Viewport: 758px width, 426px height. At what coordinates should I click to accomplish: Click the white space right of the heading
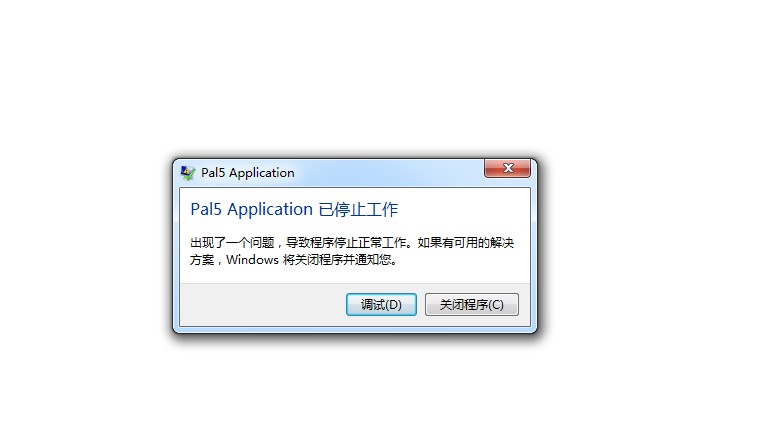462,209
